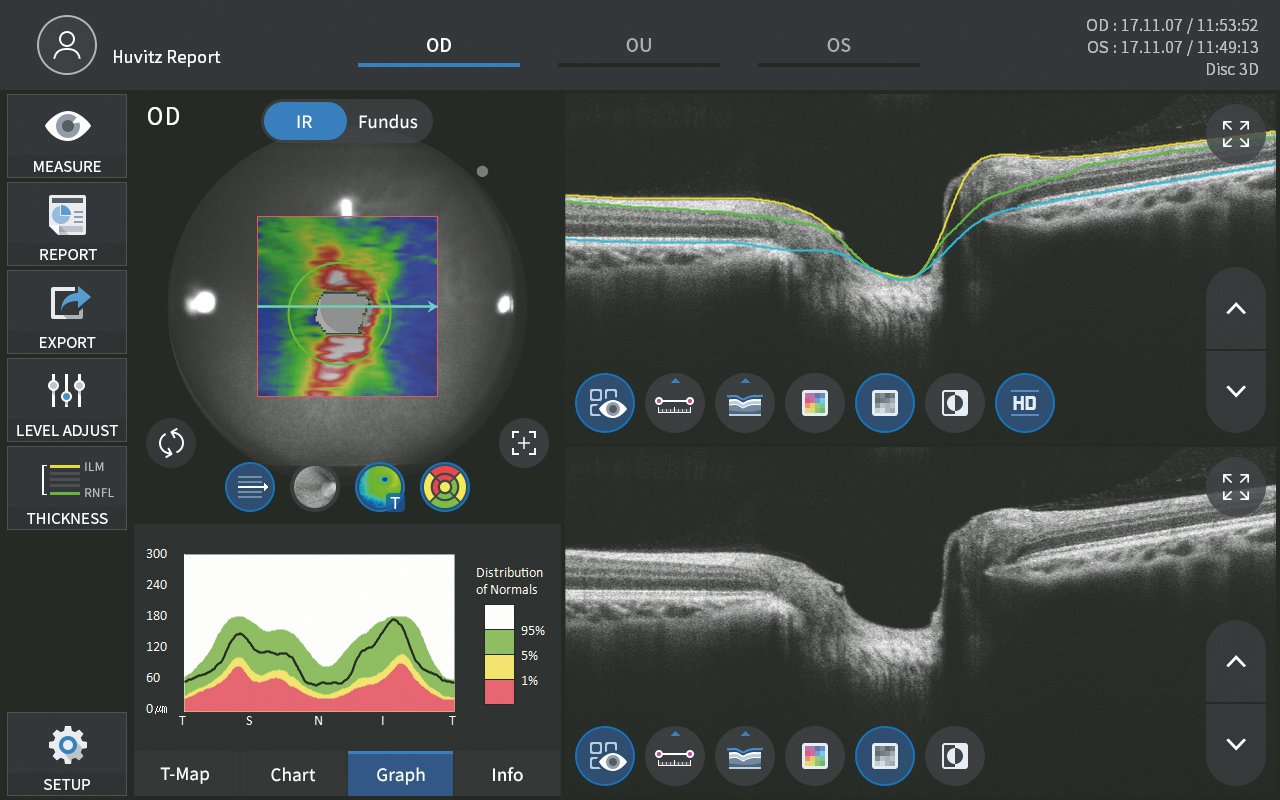Open the REPORT section
The height and width of the screenshot is (800, 1280).
(x=67, y=224)
